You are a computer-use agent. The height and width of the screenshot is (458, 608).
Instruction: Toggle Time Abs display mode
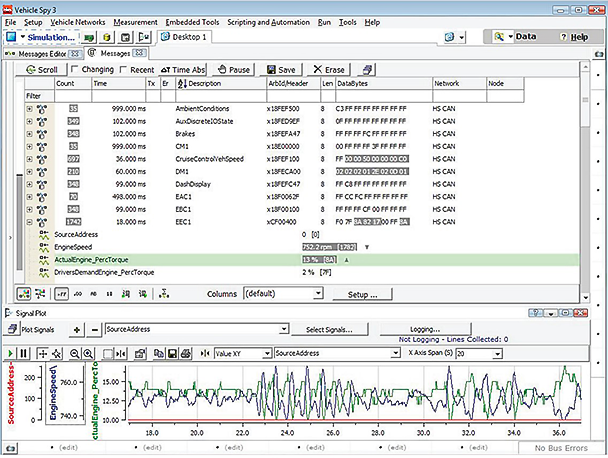pos(183,70)
